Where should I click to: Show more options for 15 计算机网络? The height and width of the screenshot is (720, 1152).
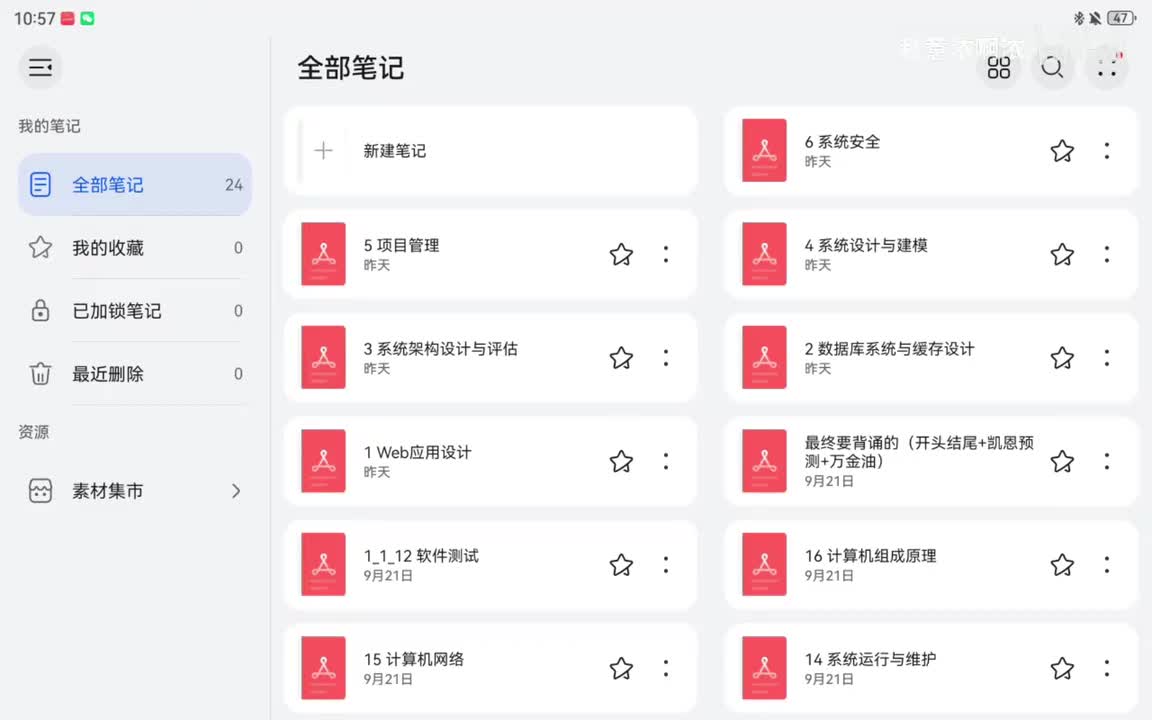click(x=666, y=669)
